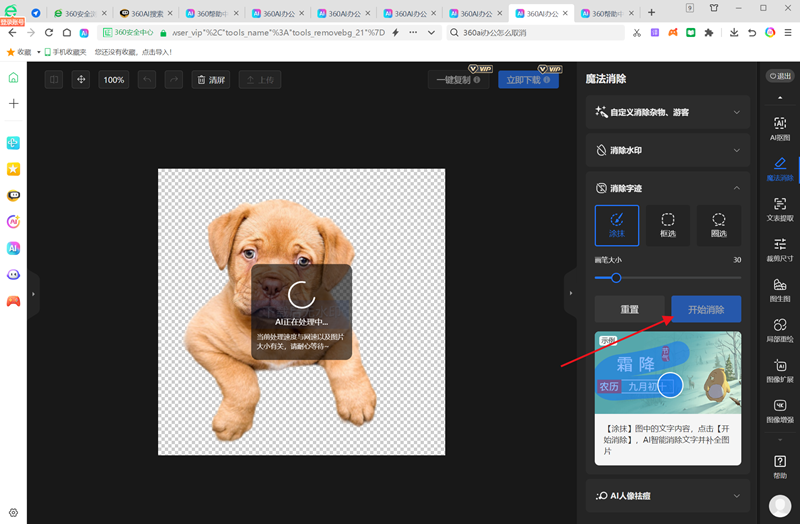Click the move/pan tool icon
The width and height of the screenshot is (800, 524).
(81, 79)
